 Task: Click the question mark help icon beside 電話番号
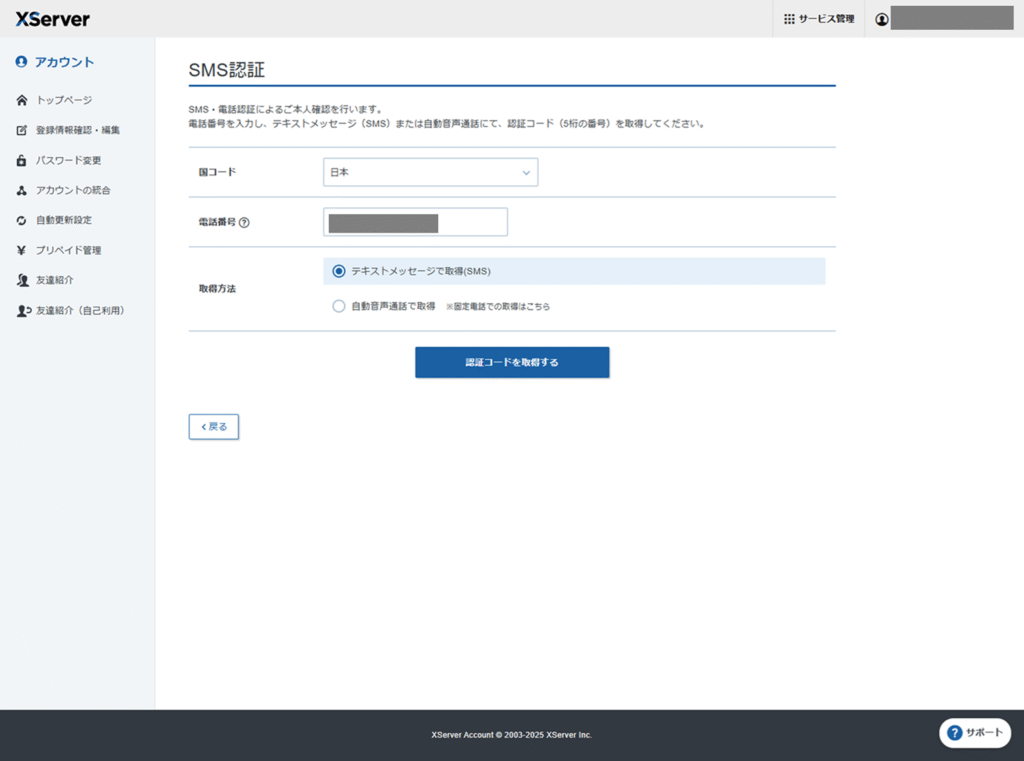(244, 223)
